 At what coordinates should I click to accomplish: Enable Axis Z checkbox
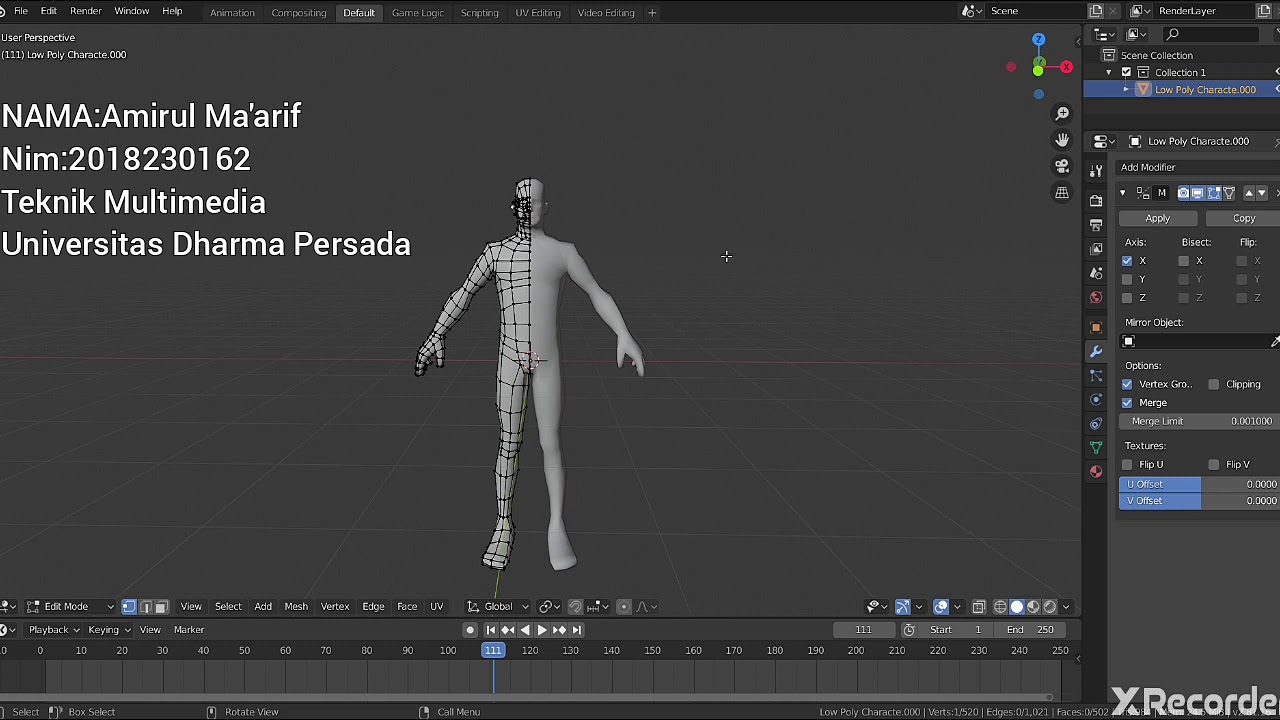point(1127,298)
